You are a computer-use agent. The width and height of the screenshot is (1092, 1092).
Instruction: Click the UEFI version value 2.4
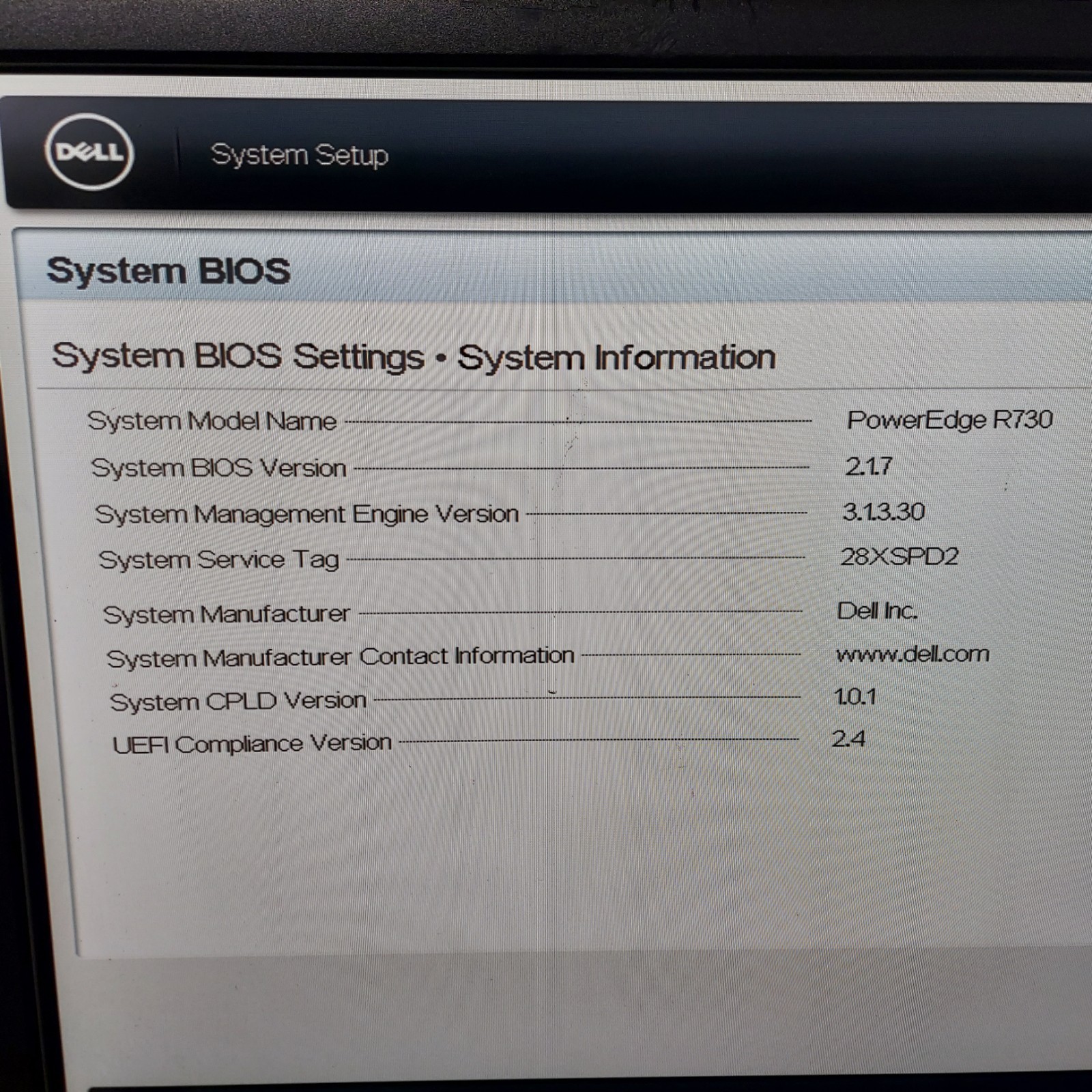pos(848,739)
